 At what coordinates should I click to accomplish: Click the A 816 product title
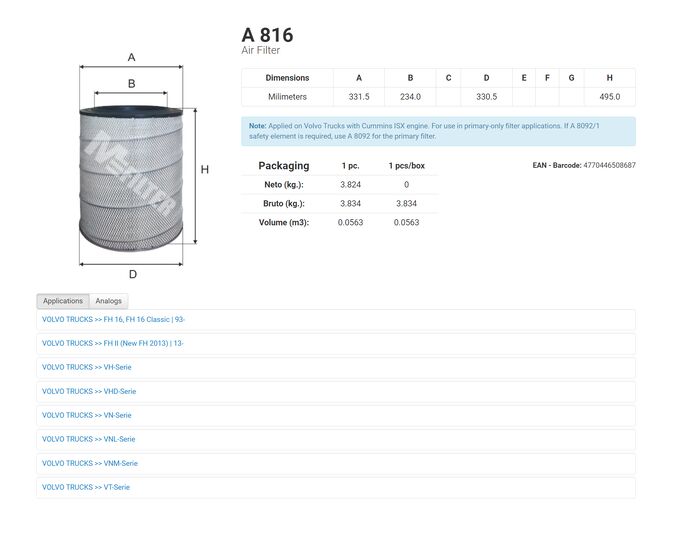(267, 35)
